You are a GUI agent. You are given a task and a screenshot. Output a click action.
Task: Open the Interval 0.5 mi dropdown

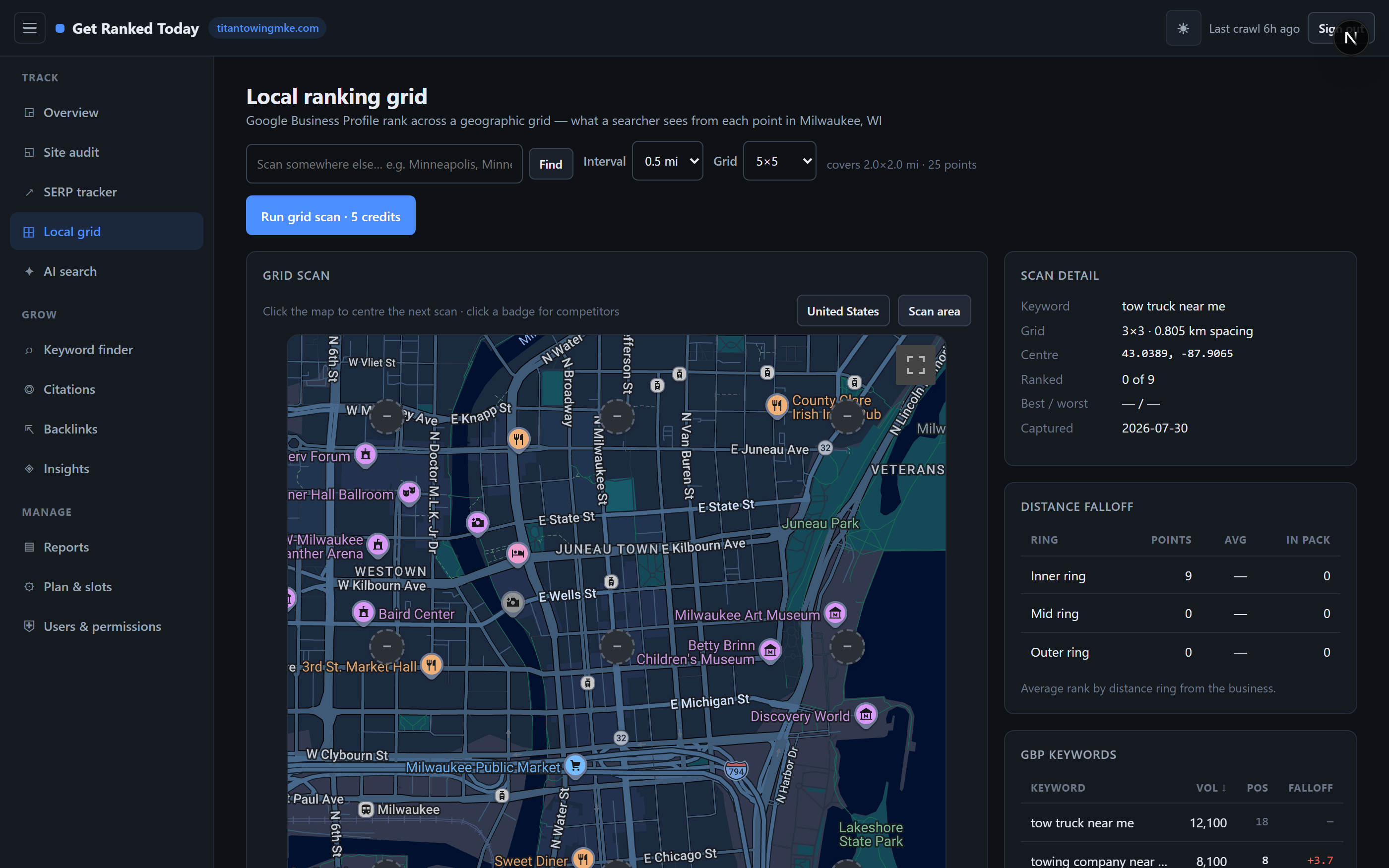point(668,161)
